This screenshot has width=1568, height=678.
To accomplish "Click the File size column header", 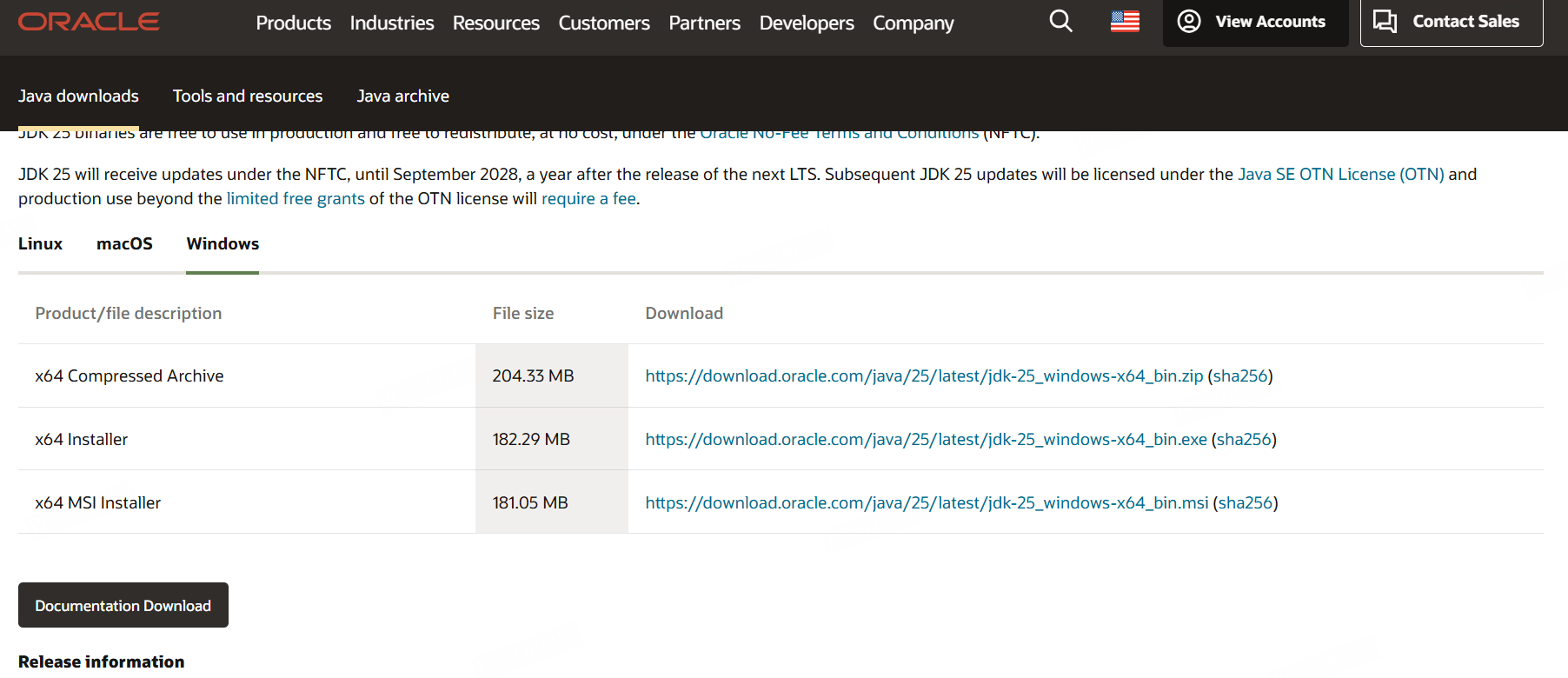I will 523,313.
